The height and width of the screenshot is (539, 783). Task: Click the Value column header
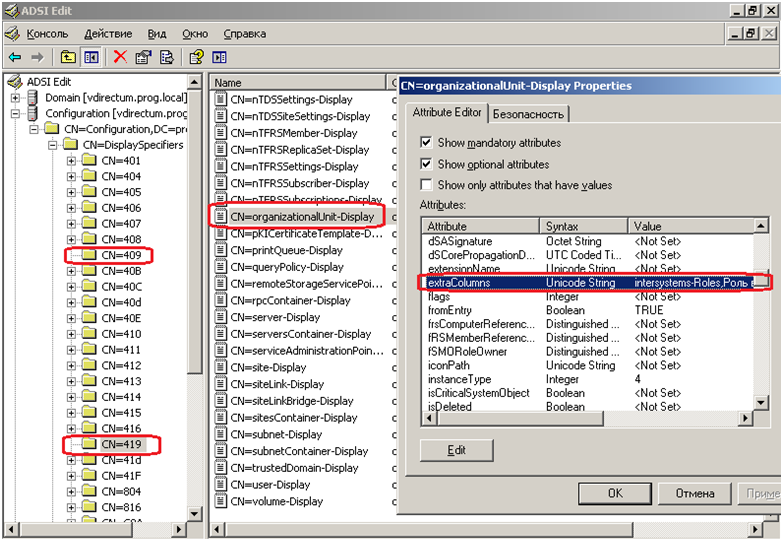click(x=690, y=226)
